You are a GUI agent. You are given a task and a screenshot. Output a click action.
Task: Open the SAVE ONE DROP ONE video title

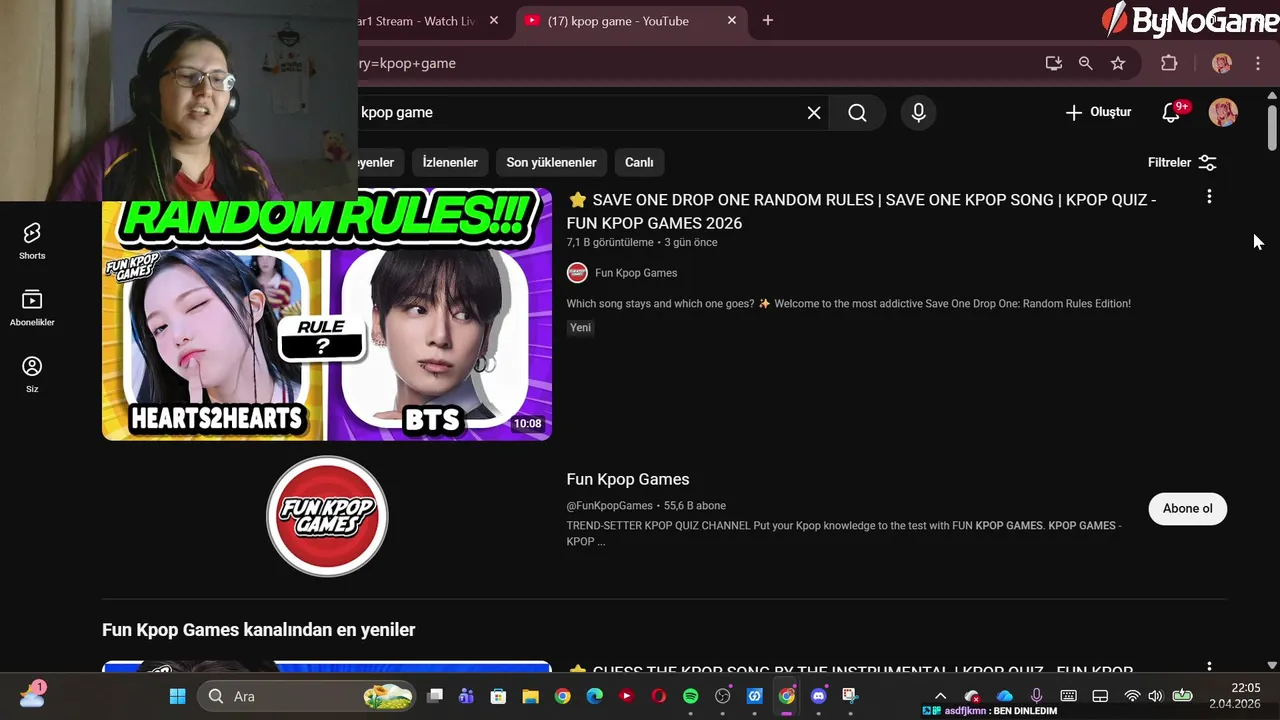coord(861,211)
